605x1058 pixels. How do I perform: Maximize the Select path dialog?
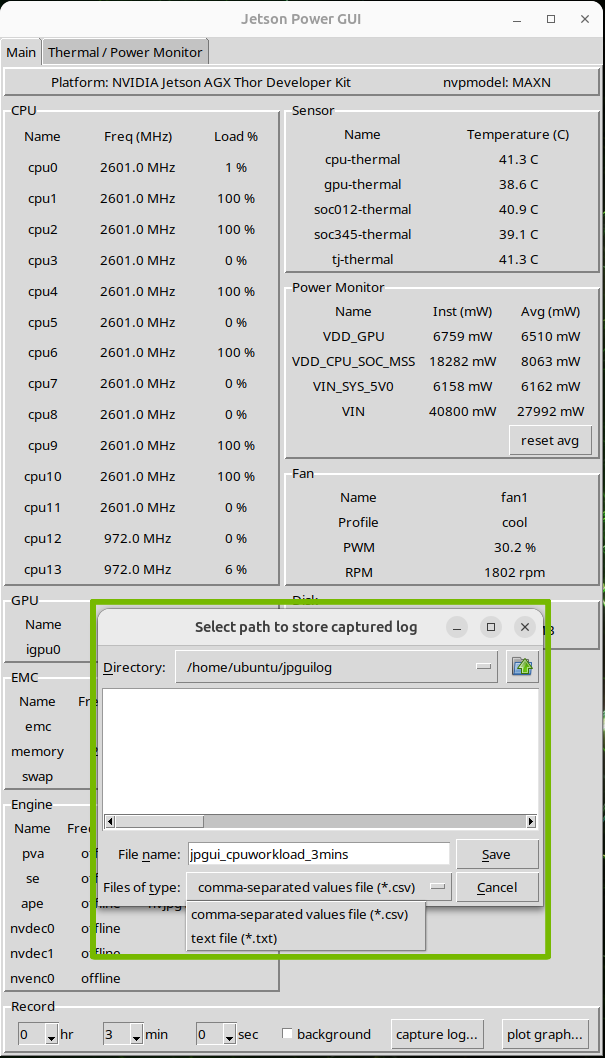(490, 627)
